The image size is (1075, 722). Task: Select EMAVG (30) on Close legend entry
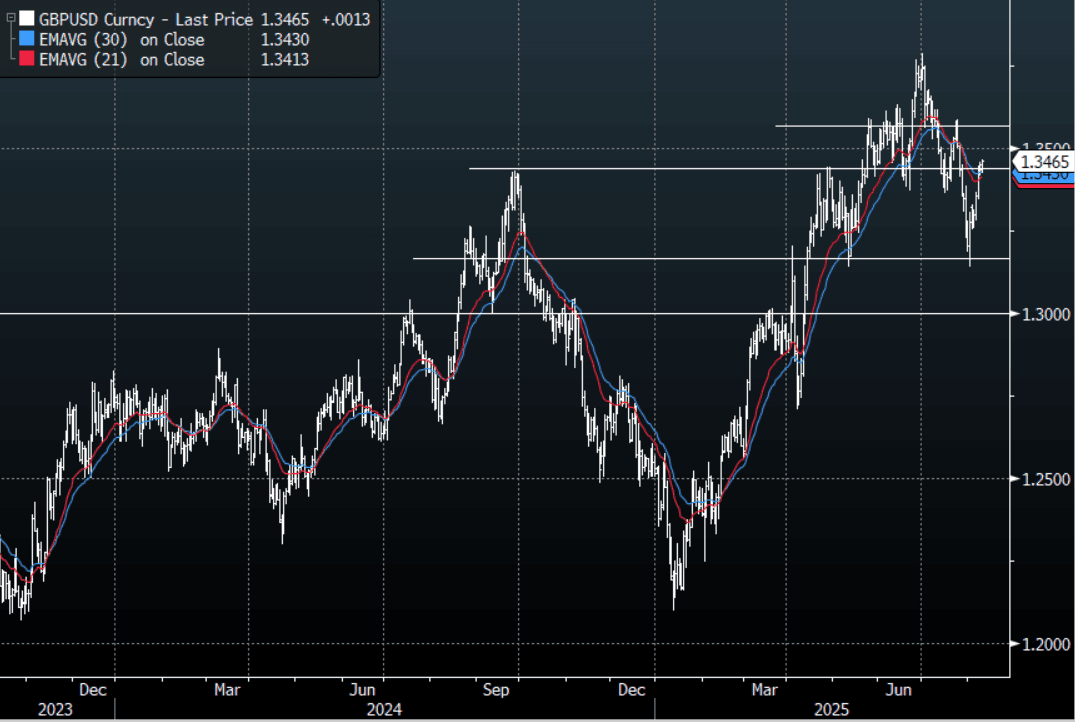(x=121, y=40)
